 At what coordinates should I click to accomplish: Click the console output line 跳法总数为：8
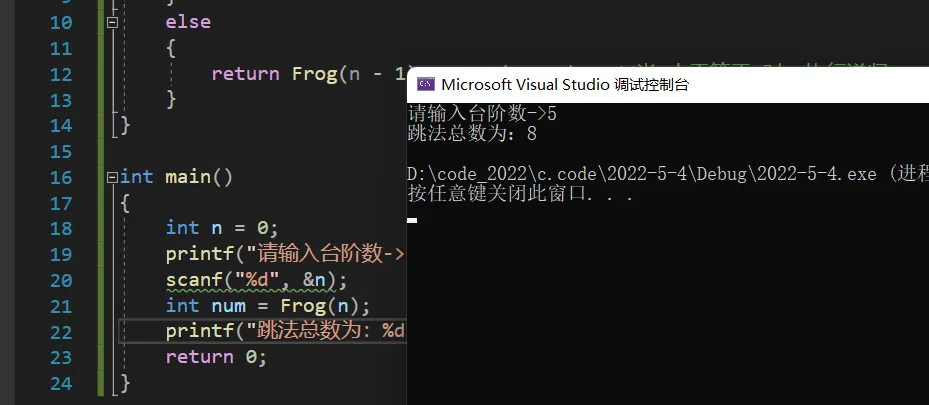pos(472,134)
